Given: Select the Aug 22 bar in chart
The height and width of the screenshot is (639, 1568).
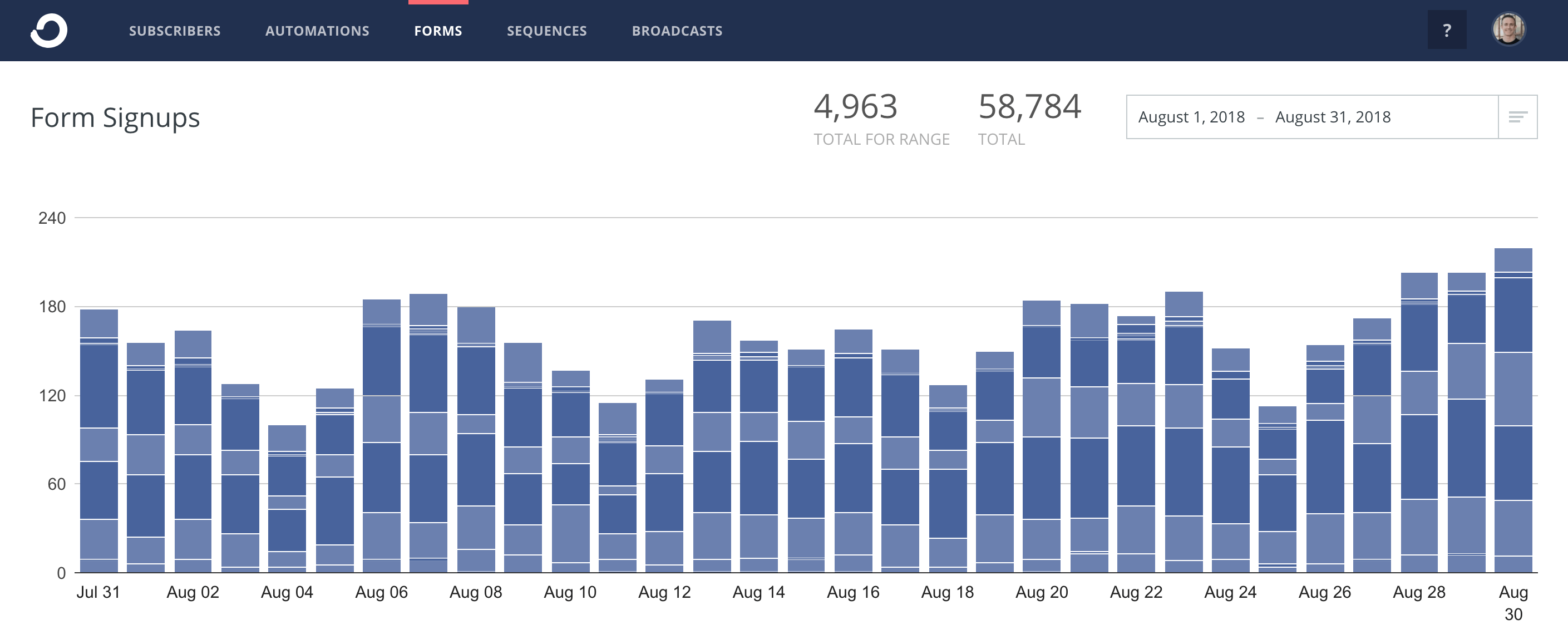Looking at the screenshot, I should (x=1136, y=444).
